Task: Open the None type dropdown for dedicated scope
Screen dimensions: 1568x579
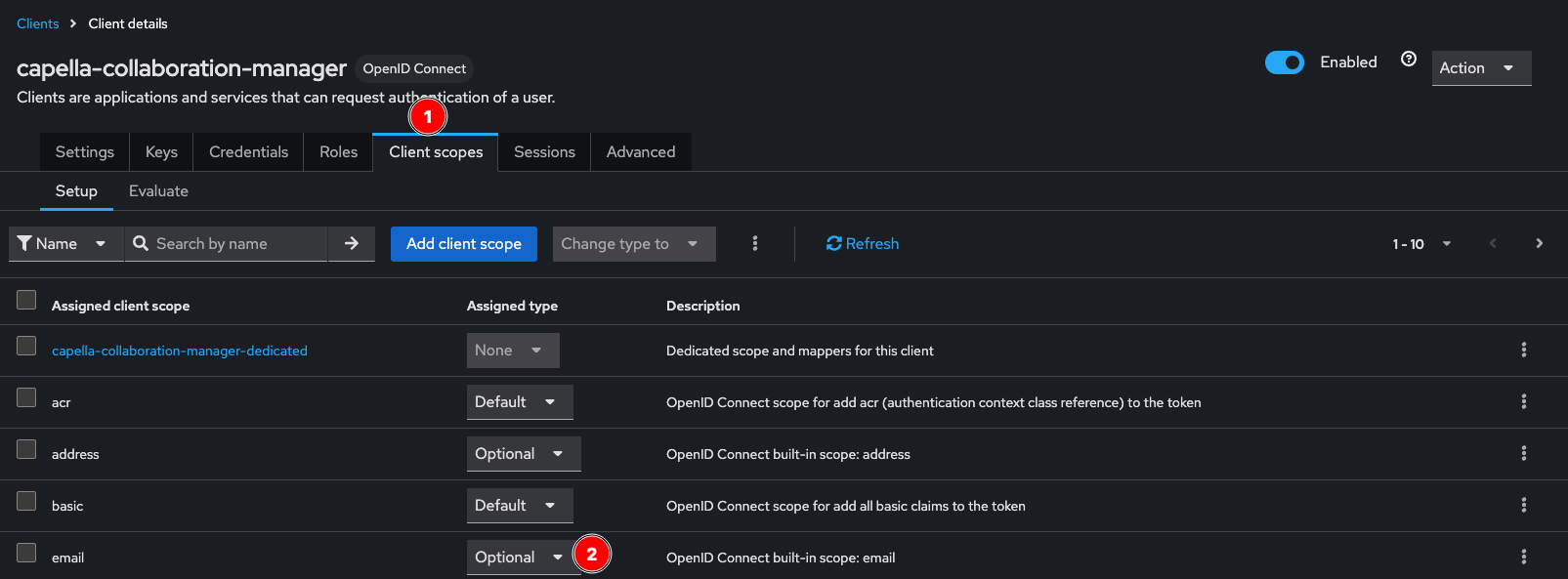Action: tap(513, 351)
